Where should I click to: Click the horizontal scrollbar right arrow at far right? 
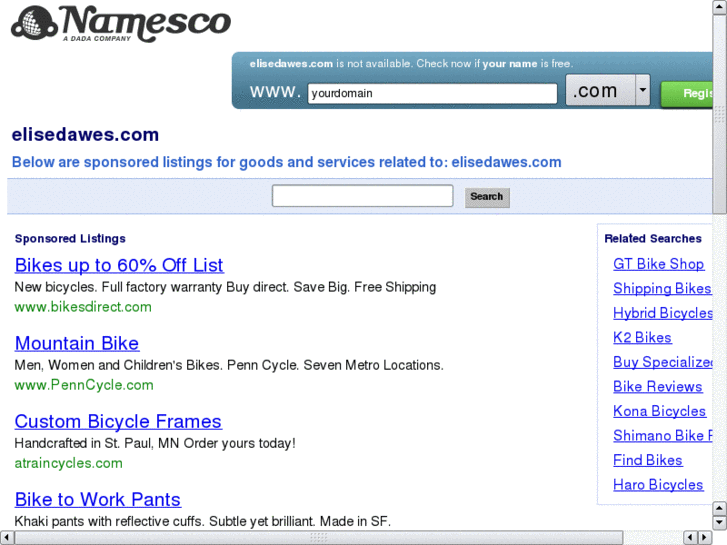coord(705,538)
